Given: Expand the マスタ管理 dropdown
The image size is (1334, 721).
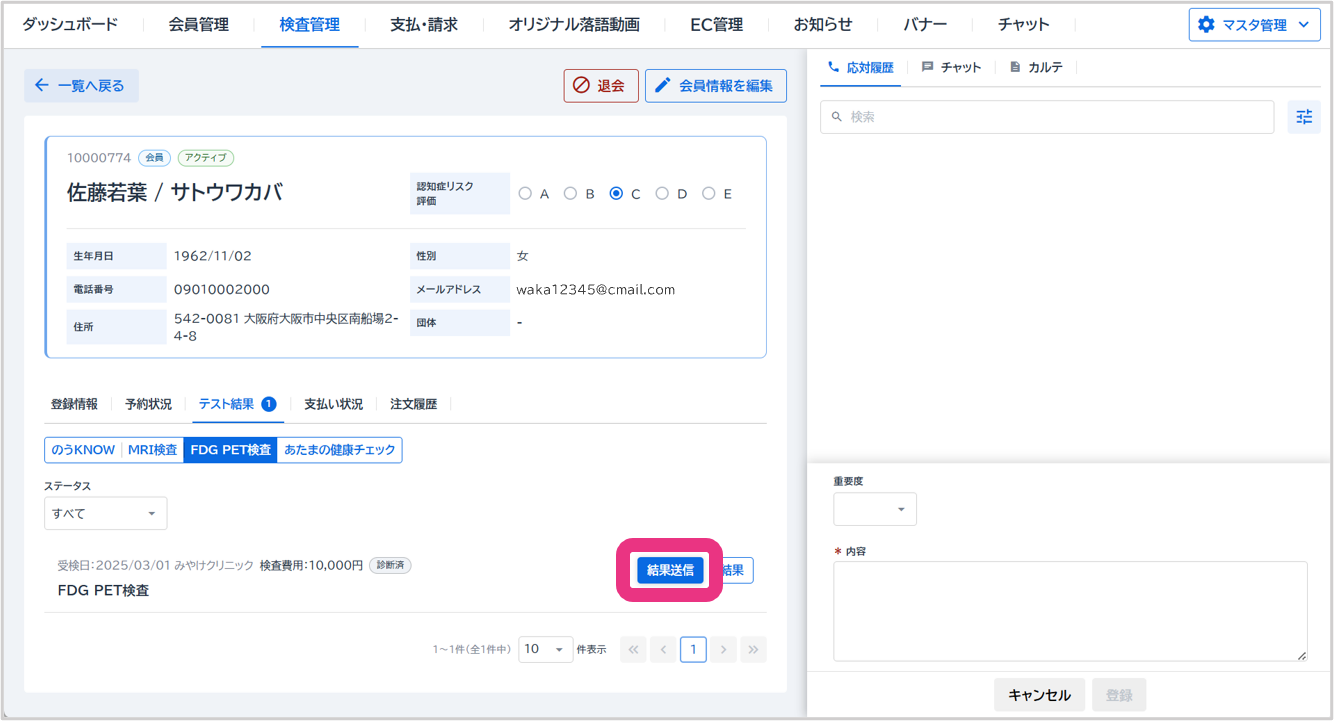Looking at the screenshot, I should pos(1254,25).
